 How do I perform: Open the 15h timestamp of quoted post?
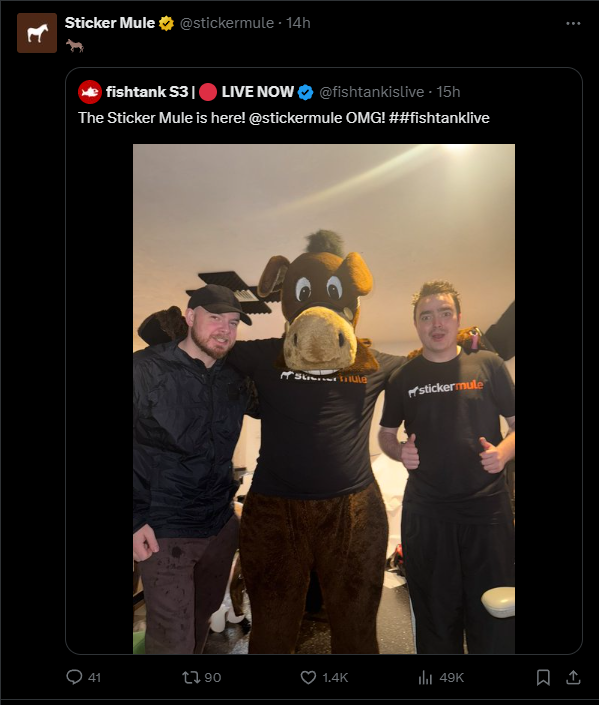[448, 92]
